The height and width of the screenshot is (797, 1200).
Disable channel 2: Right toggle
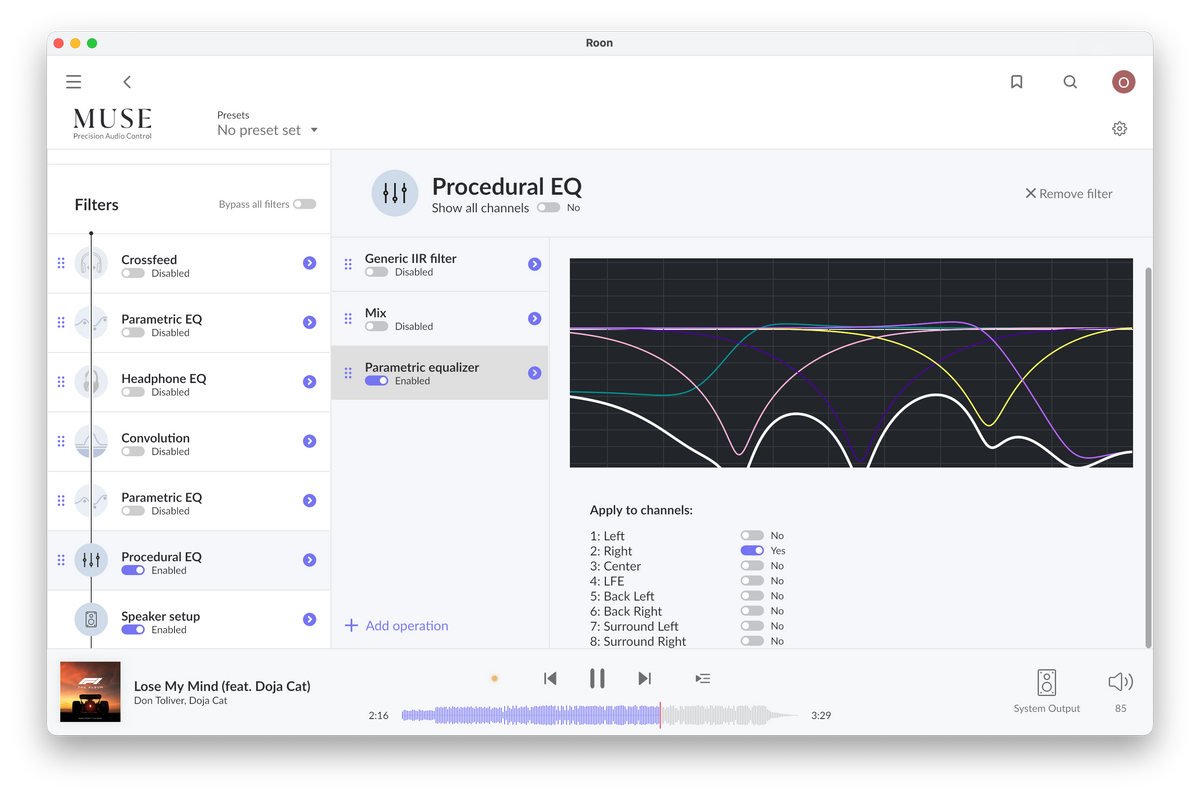pos(752,551)
